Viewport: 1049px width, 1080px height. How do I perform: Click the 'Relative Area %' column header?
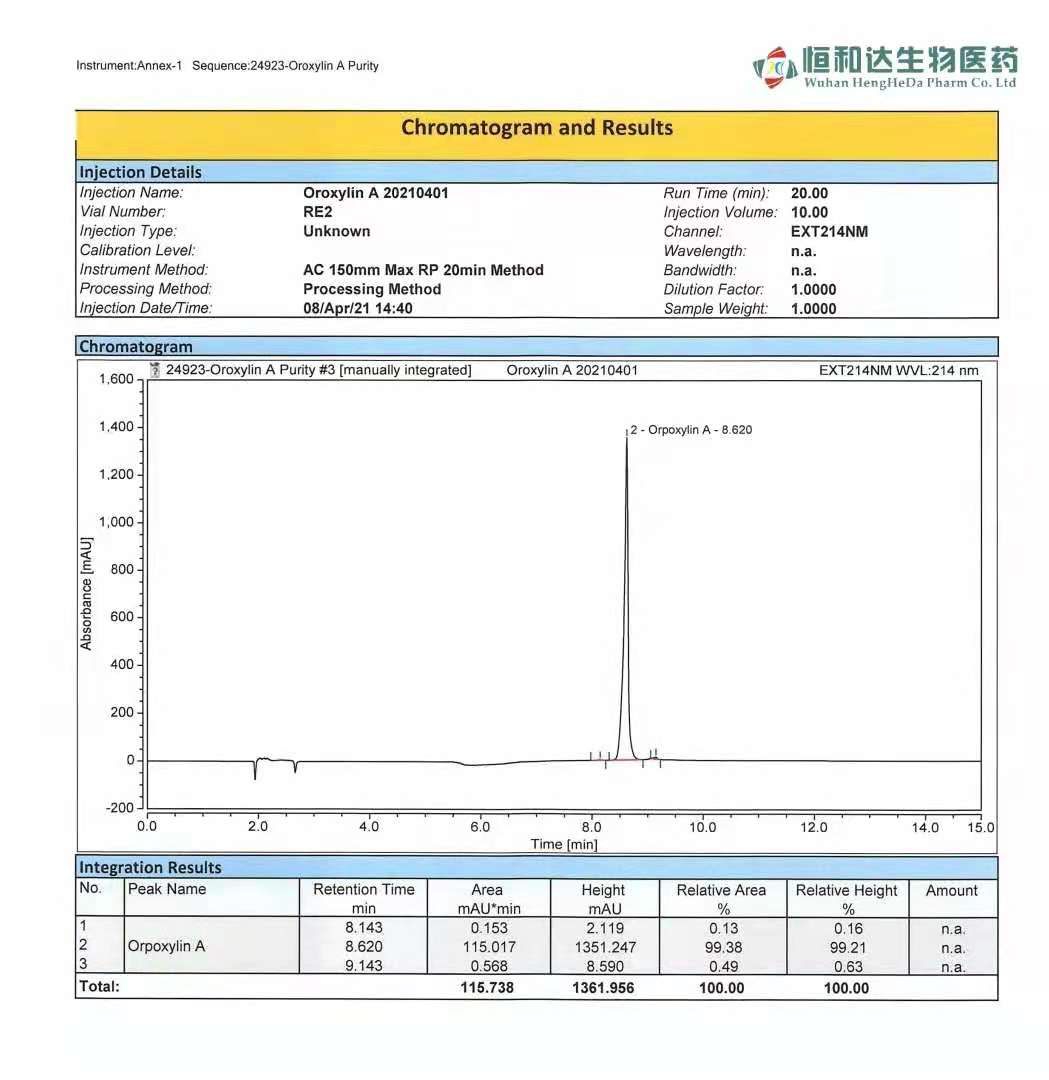coord(721,898)
